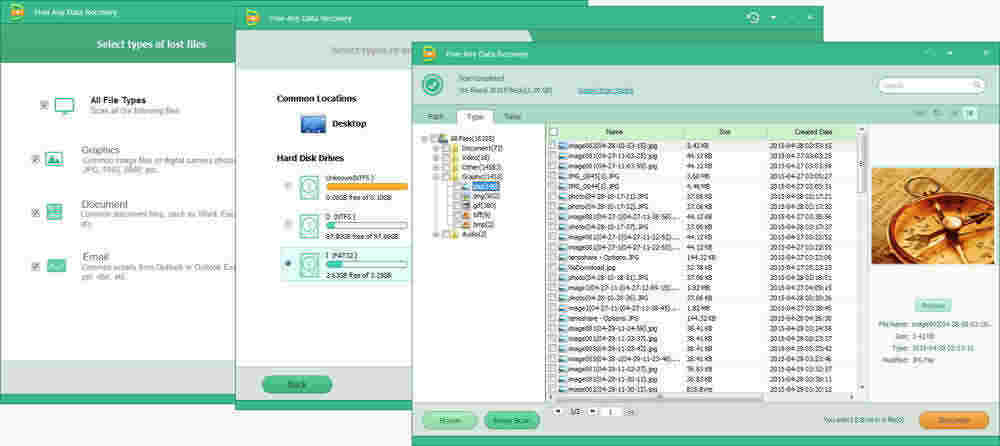Select the png item in the type tree

point(485,196)
